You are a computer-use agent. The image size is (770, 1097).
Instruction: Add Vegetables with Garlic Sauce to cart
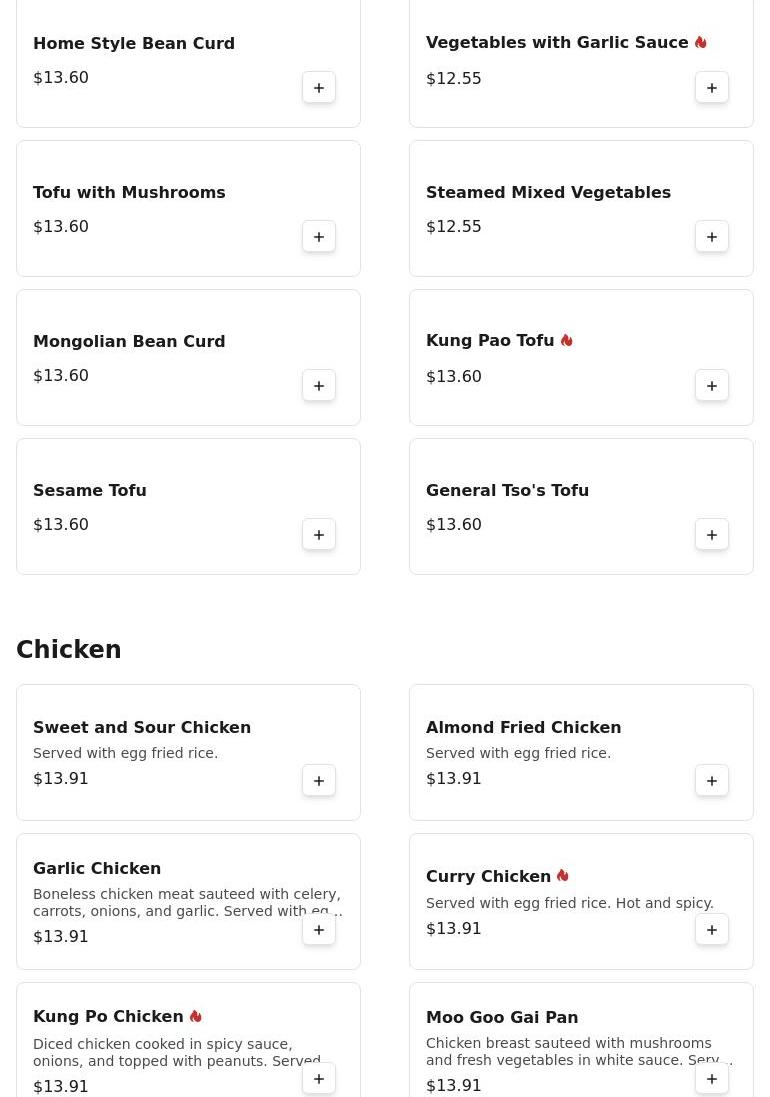[712, 87]
